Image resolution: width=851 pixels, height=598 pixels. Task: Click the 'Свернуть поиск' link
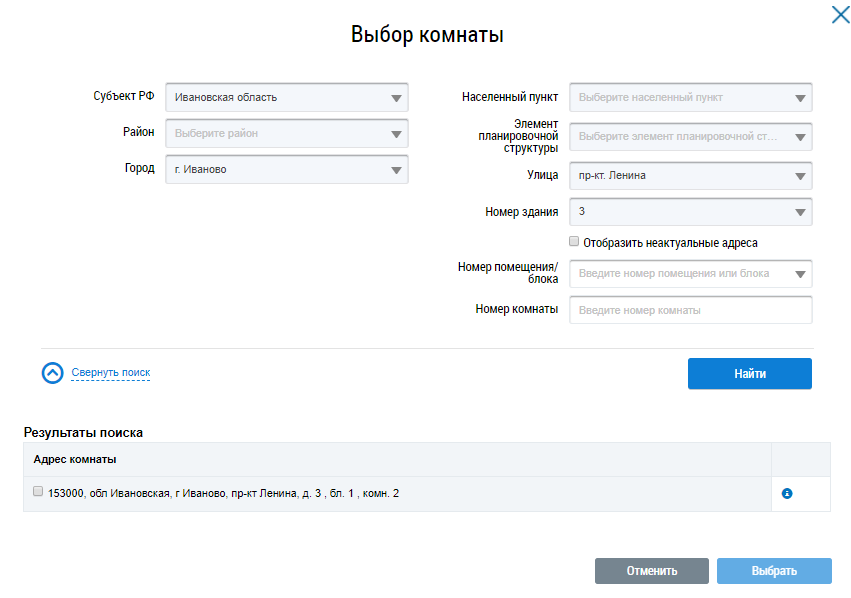(110, 373)
